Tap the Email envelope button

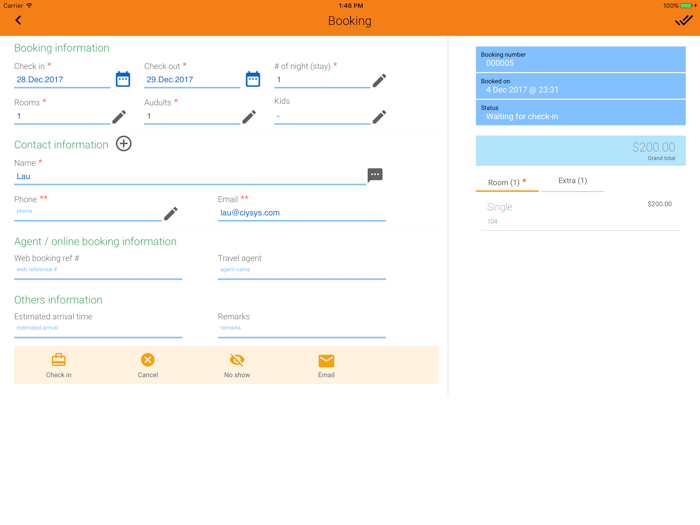[326, 365]
